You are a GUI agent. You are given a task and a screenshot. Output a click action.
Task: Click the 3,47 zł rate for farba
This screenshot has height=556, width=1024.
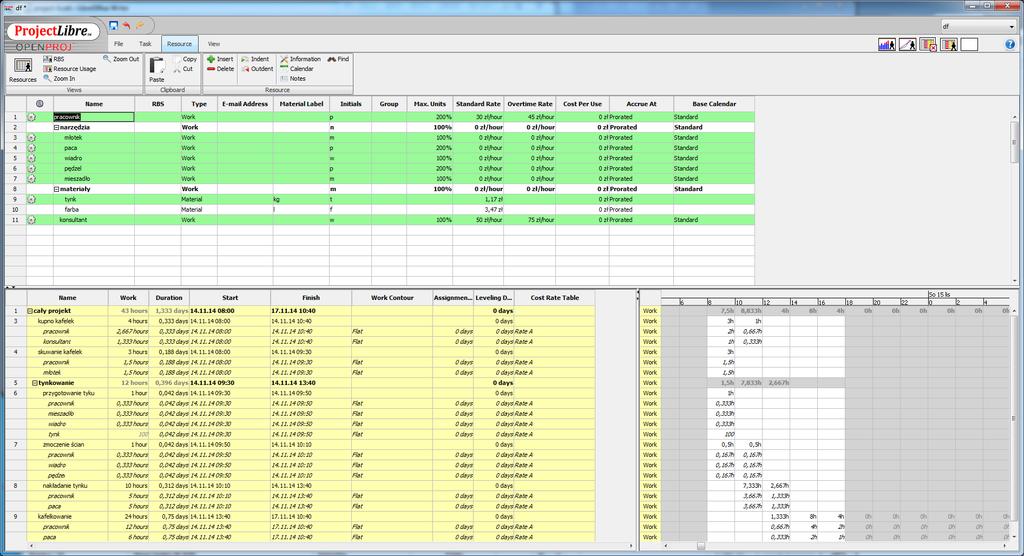478,210
